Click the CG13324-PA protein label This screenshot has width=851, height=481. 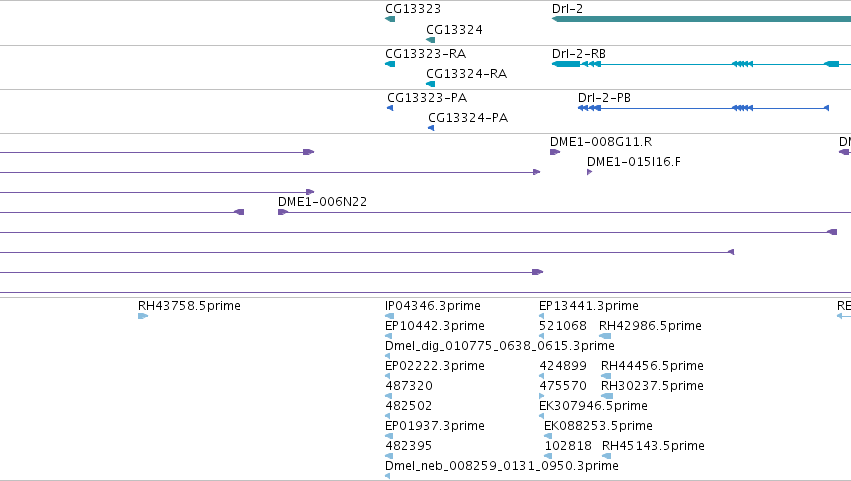tap(468, 118)
